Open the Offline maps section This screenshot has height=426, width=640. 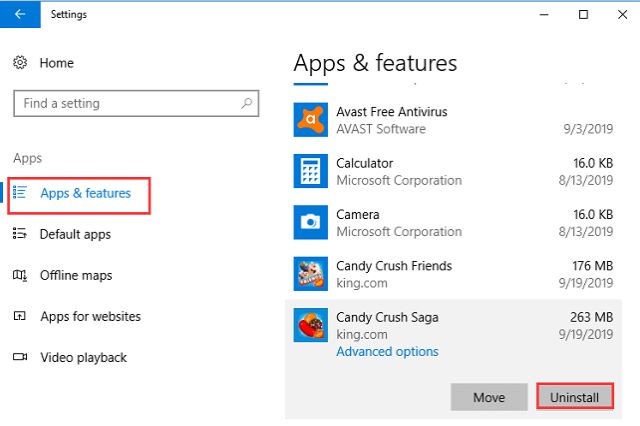pos(76,275)
